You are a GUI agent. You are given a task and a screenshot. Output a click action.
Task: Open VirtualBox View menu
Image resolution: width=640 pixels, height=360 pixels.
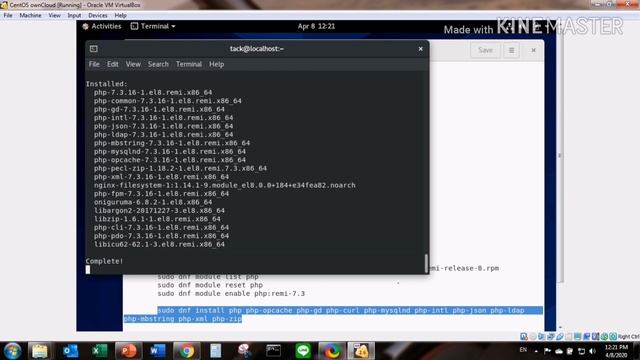coord(54,16)
